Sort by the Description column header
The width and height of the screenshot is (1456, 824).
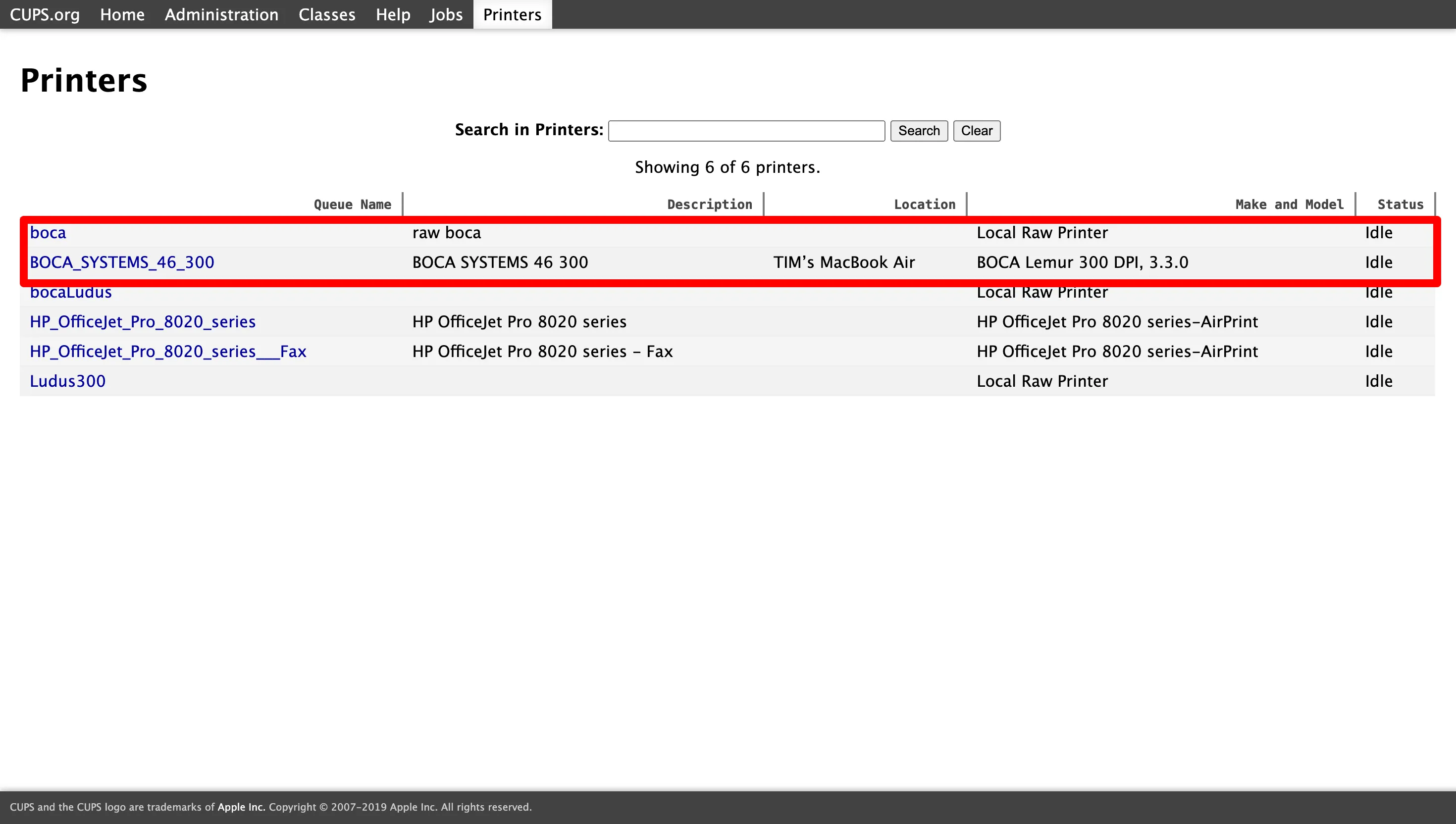[710, 205]
